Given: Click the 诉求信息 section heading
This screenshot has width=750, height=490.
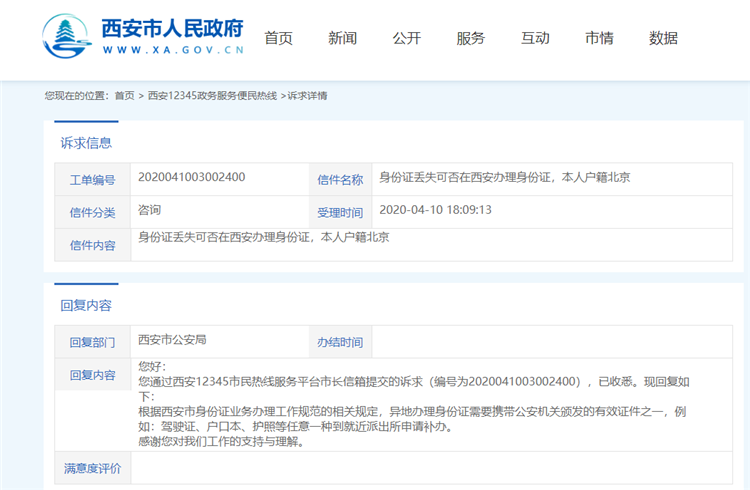Looking at the screenshot, I should pyautogui.click(x=86, y=143).
